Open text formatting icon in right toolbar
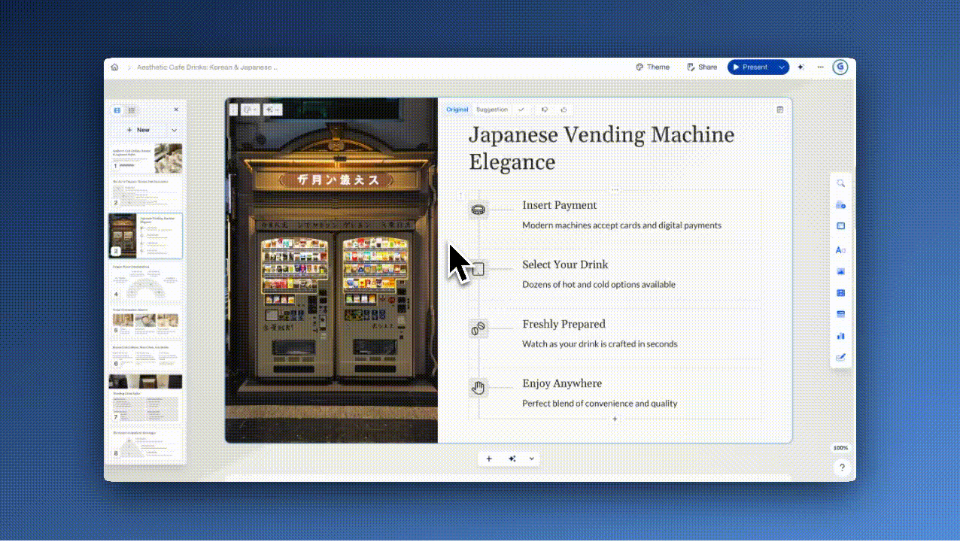The image size is (960, 543). click(x=841, y=250)
